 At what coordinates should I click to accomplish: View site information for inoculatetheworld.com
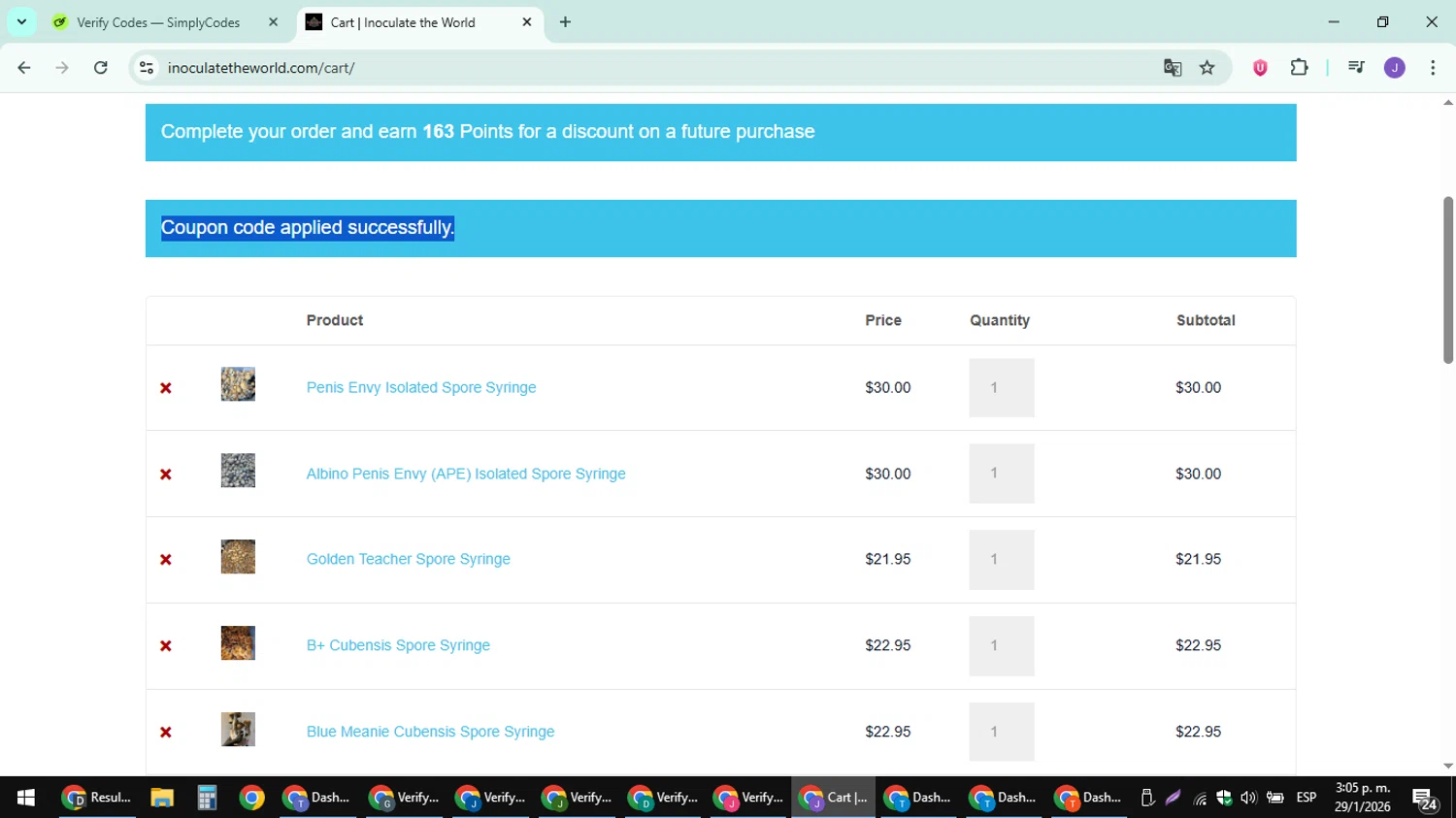[x=147, y=68]
